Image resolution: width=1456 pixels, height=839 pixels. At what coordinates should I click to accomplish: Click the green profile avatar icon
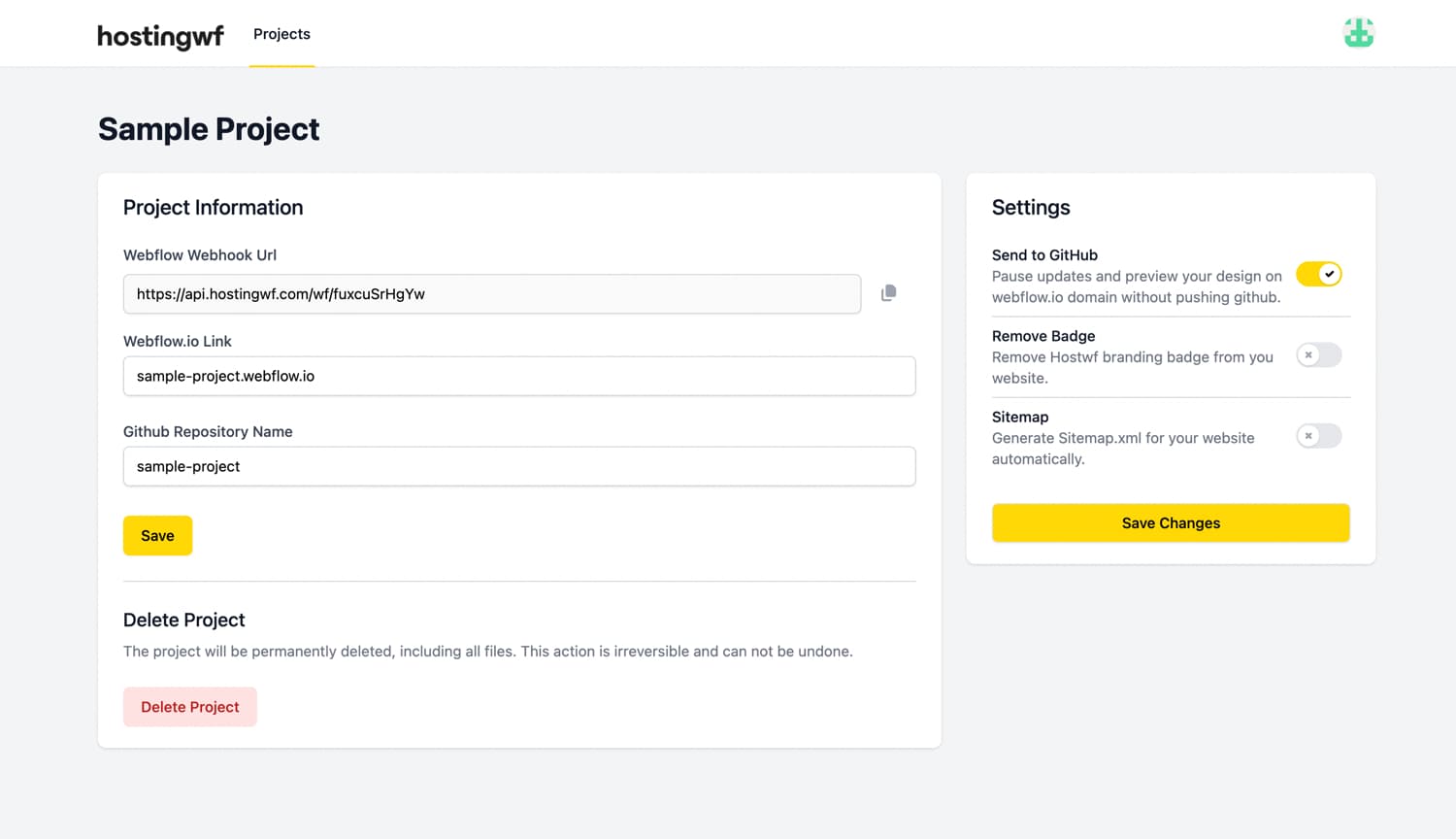coord(1358,32)
